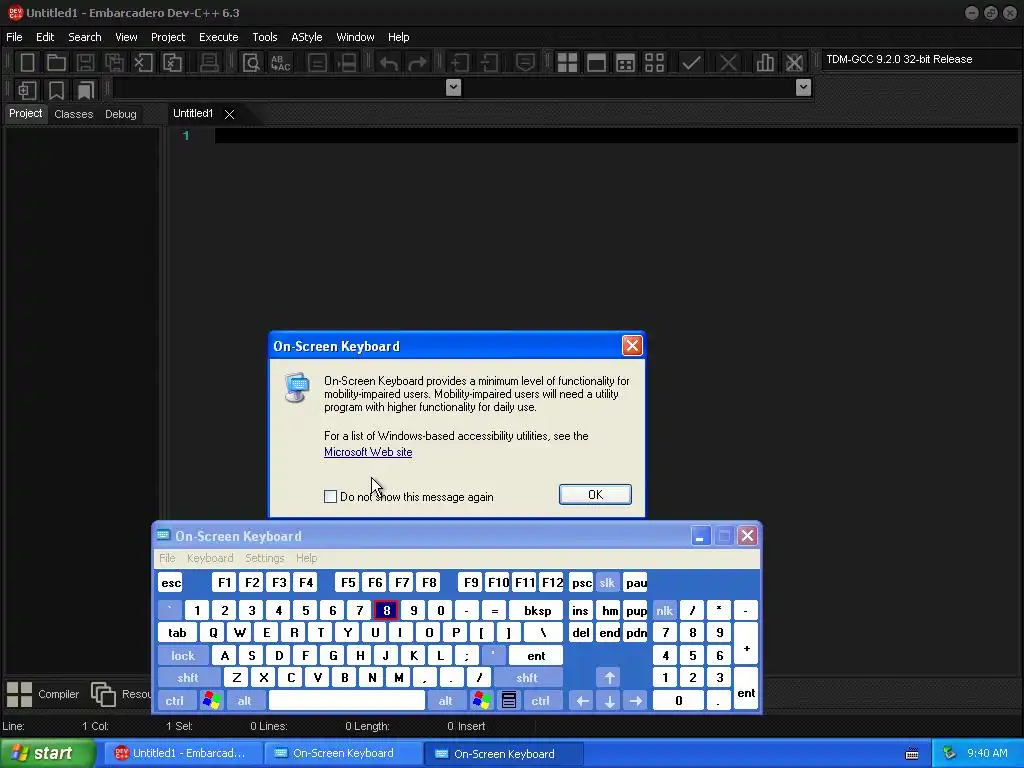The image size is (1024, 768).
Task: Click the keyboard icon in system tray
Action: [x=912, y=754]
